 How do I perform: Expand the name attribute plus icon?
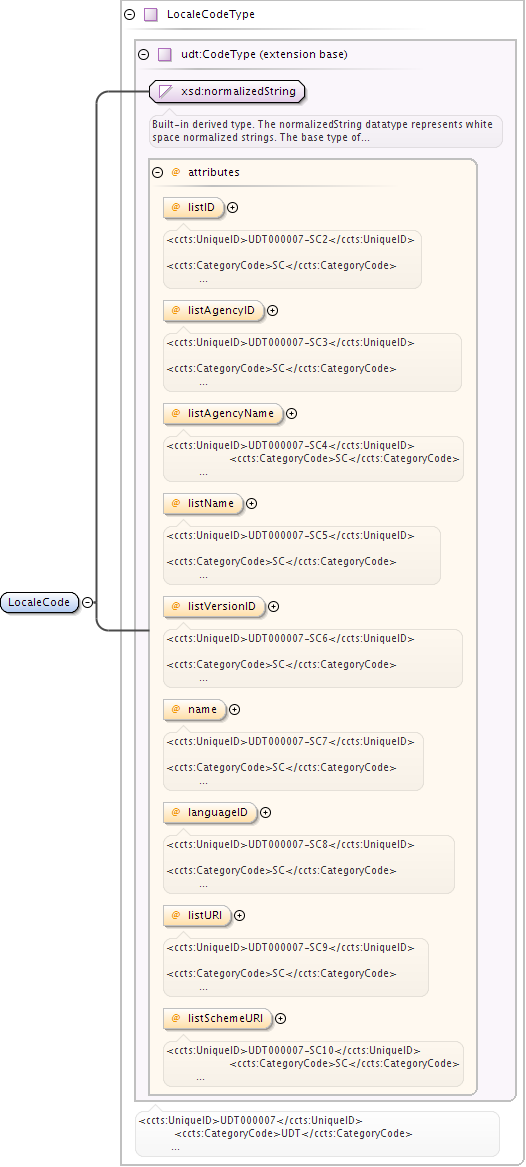(234, 709)
